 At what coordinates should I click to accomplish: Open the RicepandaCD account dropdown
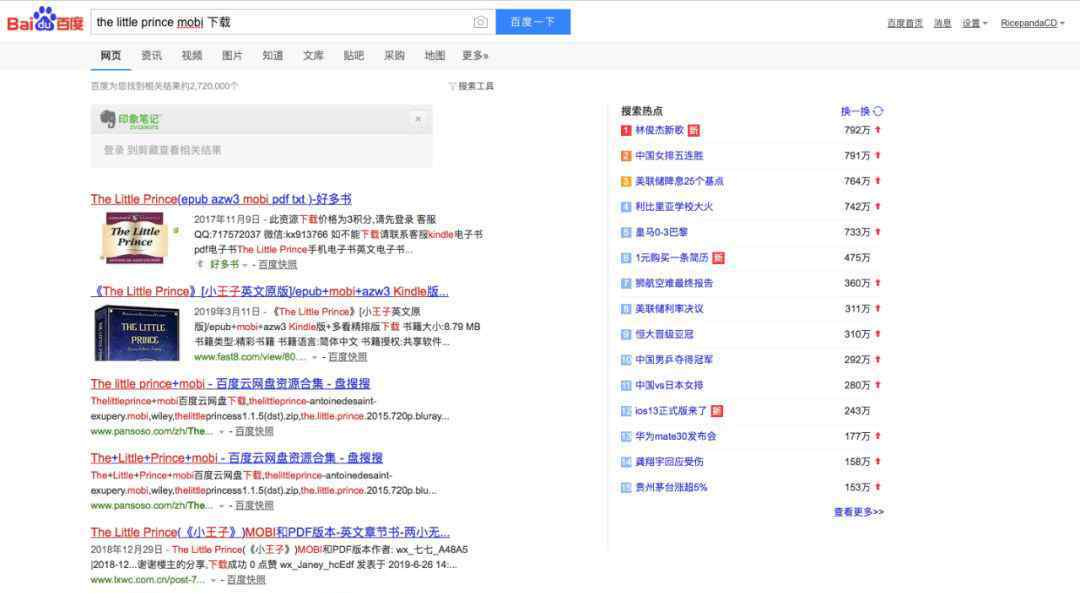click(x=1032, y=23)
